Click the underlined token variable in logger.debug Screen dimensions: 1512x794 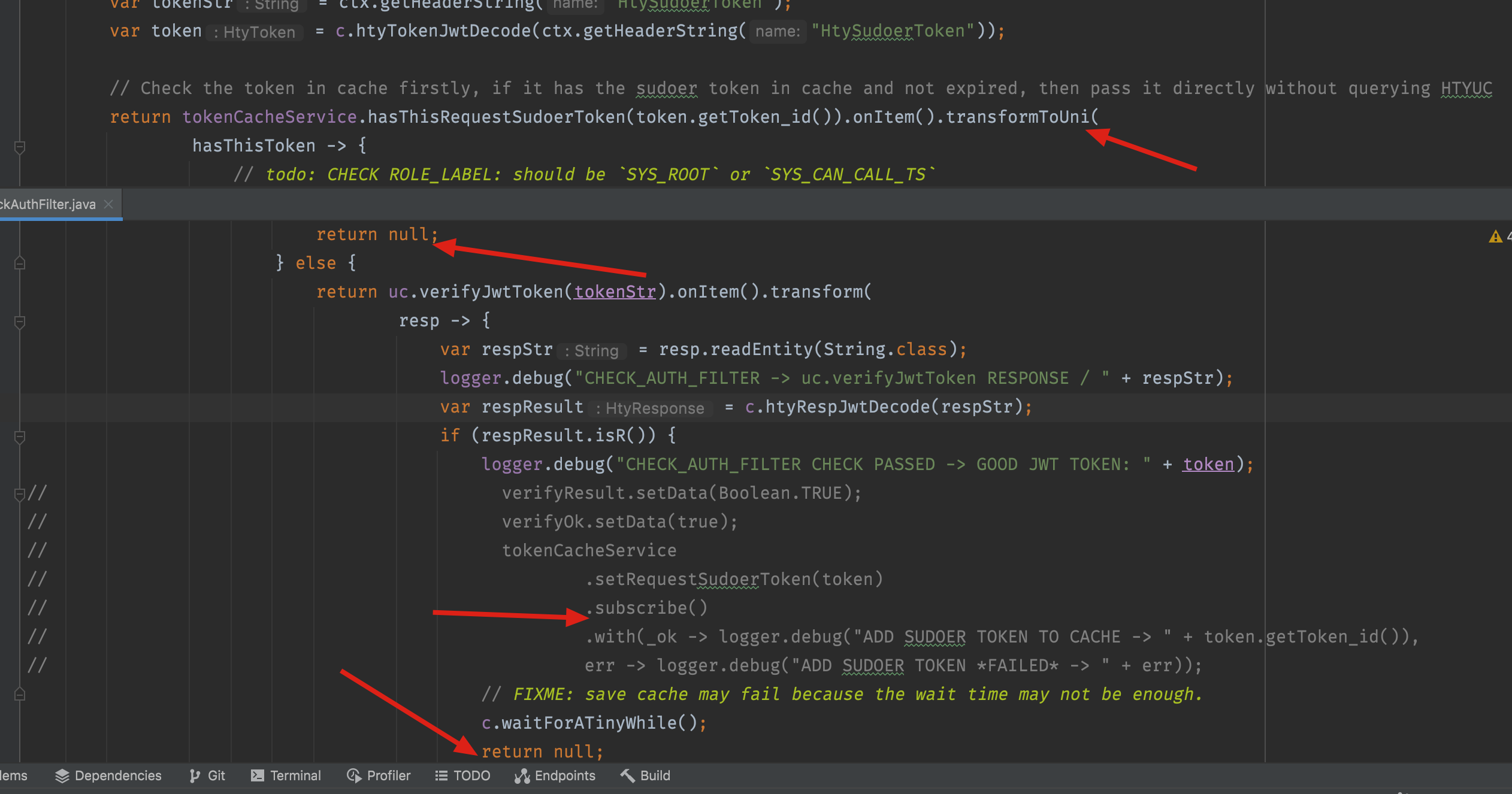(x=1208, y=464)
